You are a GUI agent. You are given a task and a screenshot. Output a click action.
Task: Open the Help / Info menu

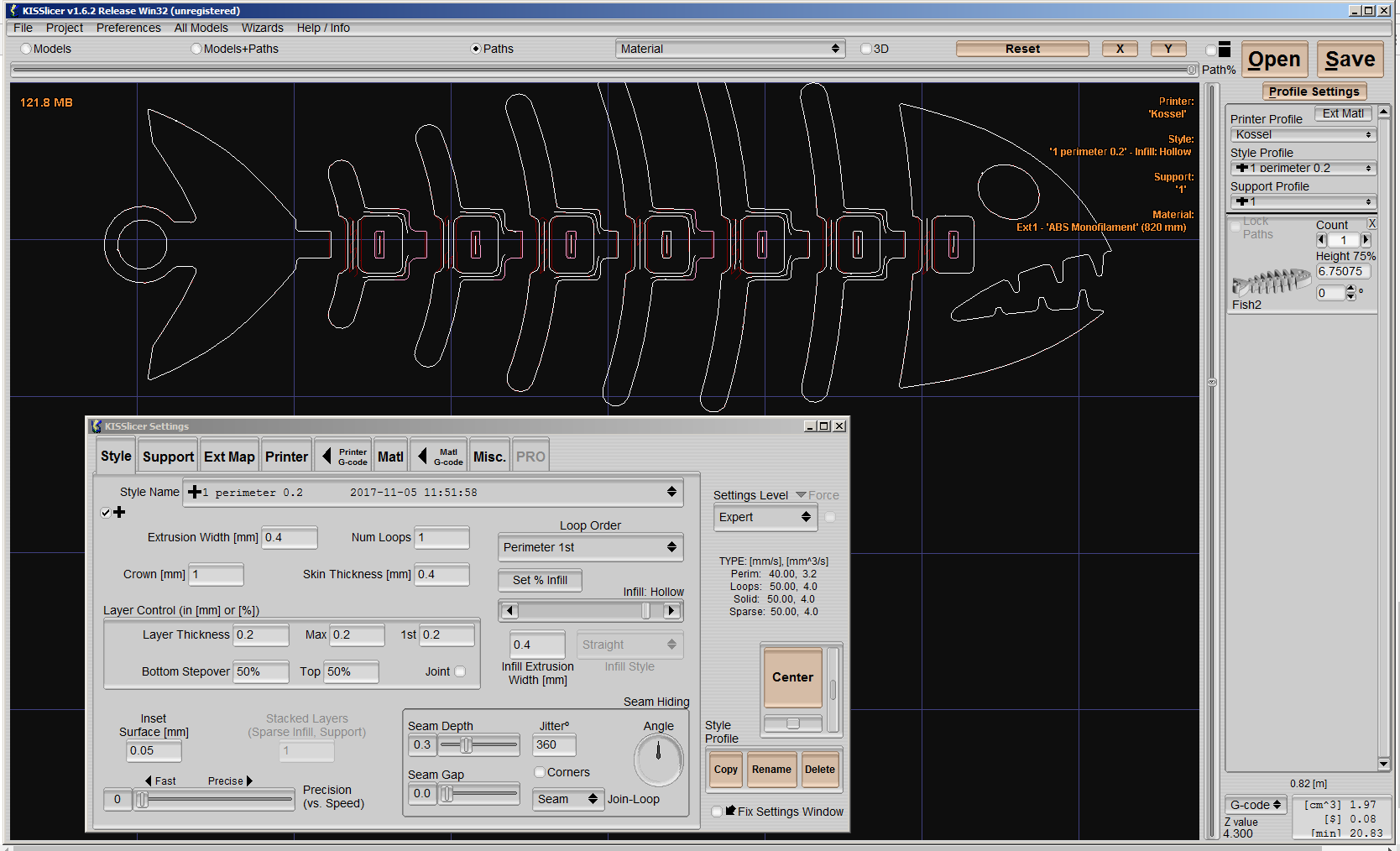tap(323, 28)
